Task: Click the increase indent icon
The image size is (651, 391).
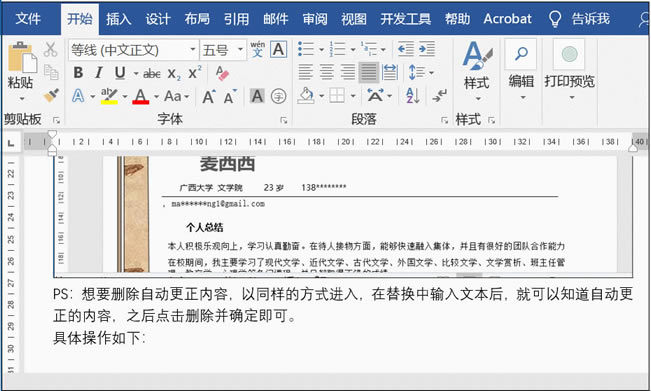Action: pos(427,49)
